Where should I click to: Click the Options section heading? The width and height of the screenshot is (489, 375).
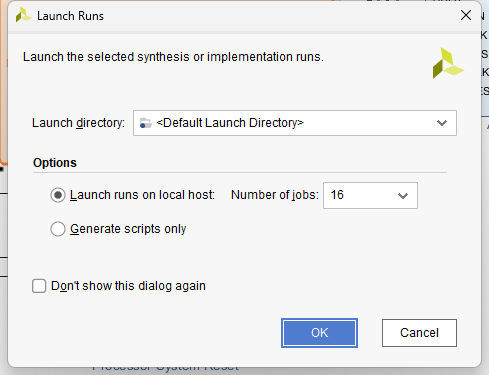click(x=55, y=163)
